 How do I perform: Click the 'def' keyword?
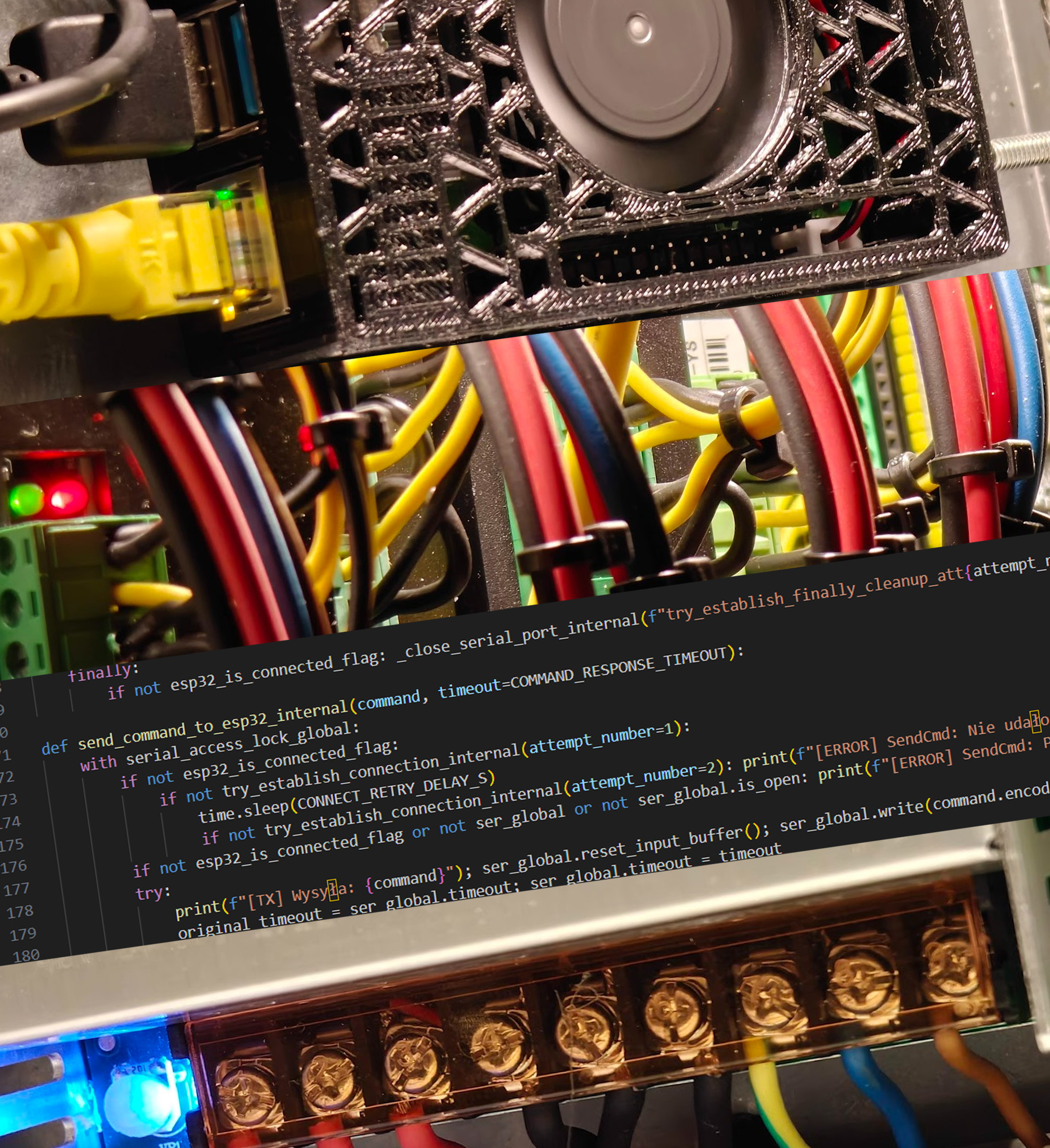[55, 747]
